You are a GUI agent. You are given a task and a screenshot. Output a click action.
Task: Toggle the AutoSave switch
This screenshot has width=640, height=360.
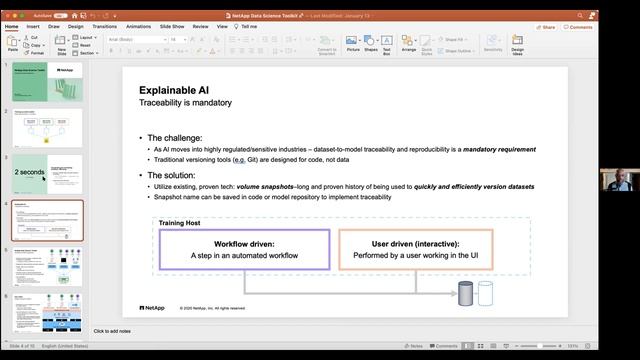click(60, 16)
